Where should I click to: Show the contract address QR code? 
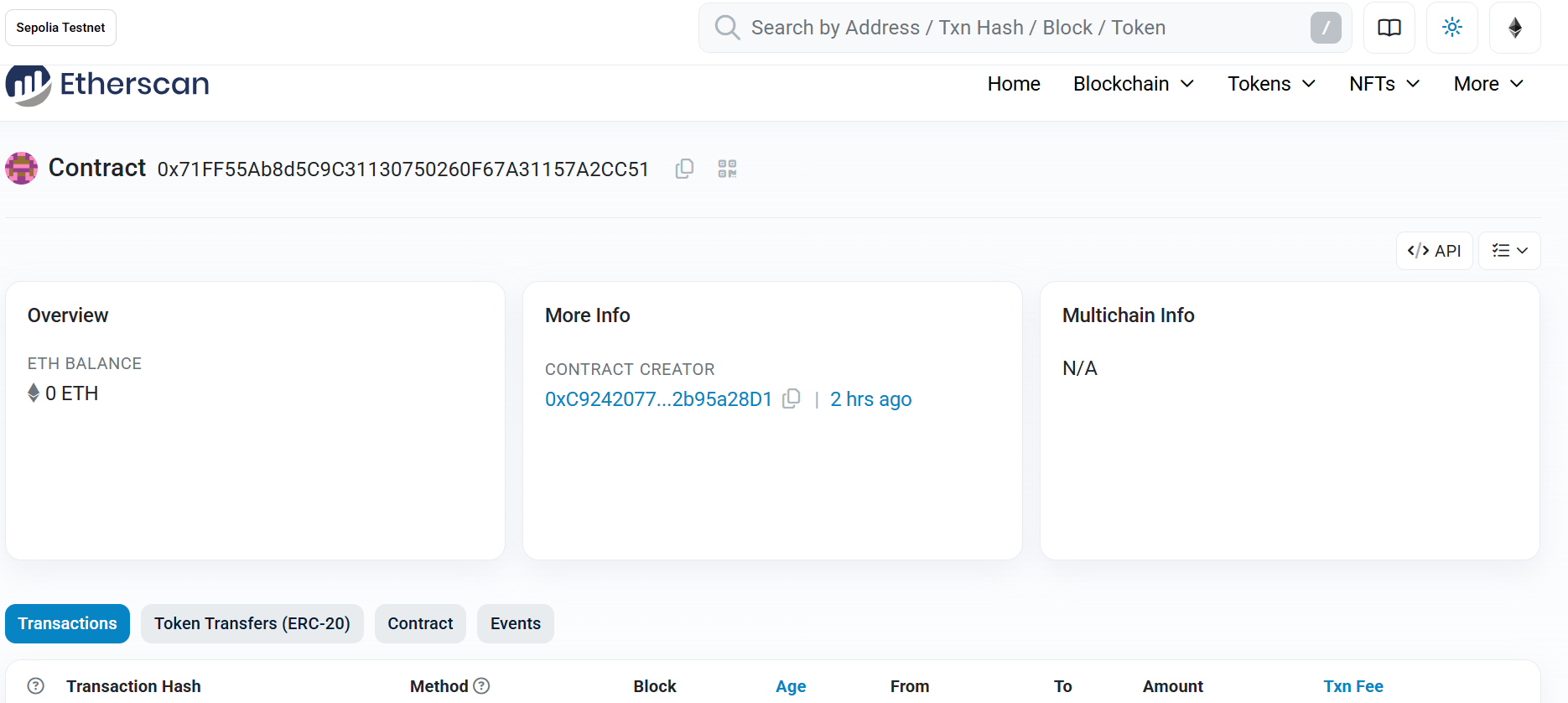tap(727, 169)
